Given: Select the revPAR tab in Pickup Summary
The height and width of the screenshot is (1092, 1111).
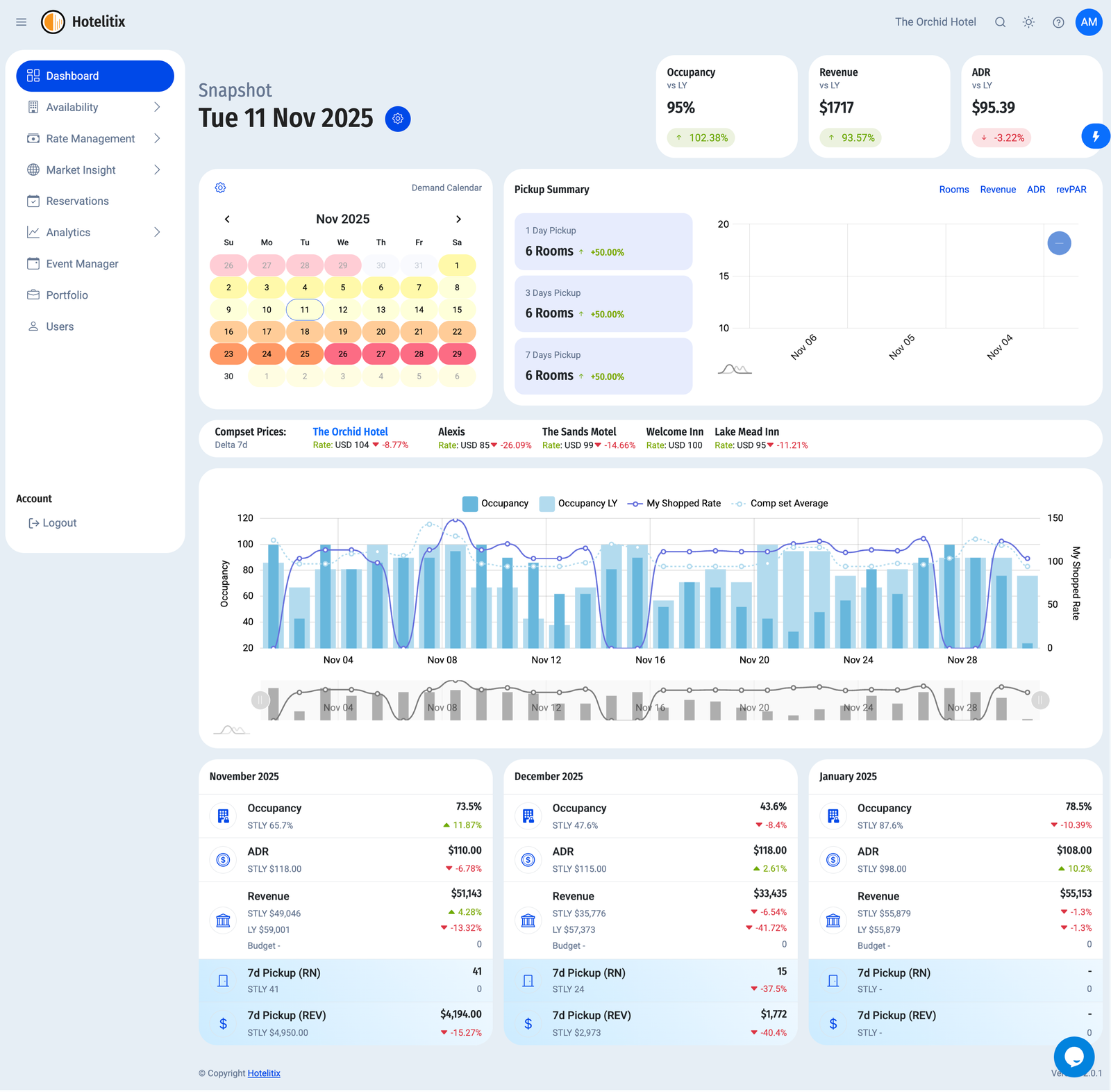Looking at the screenshot, I should (1071, 190).
